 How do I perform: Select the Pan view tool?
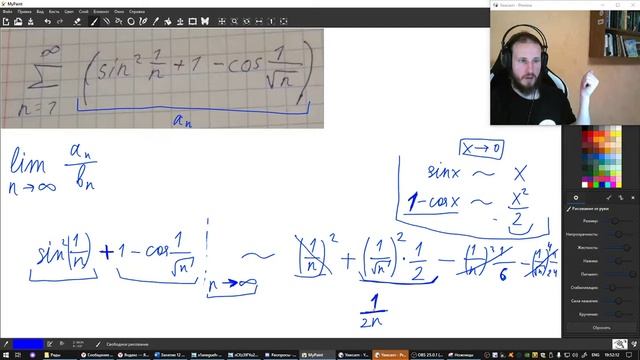[x=222, y=21]
